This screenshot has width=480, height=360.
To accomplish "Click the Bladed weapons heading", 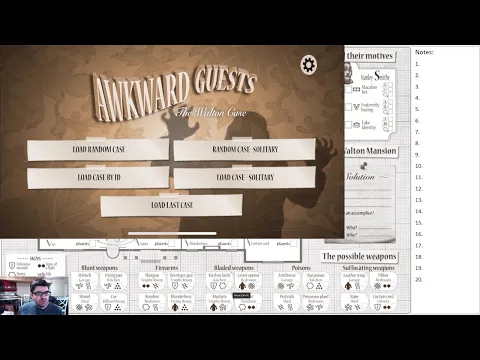I will point(234,268).
